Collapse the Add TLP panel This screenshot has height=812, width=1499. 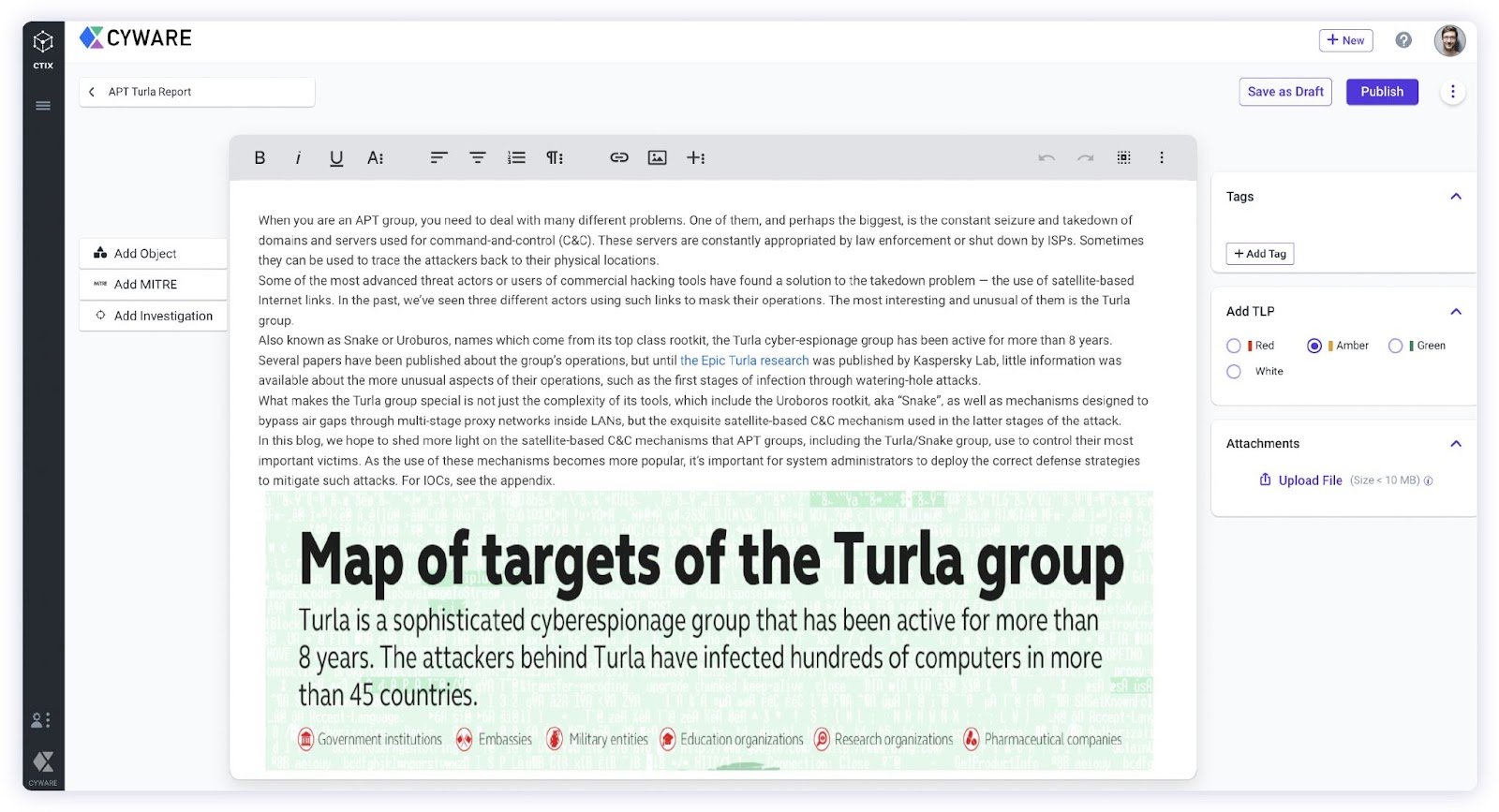pyautogui.click(x=1456, y=312)
